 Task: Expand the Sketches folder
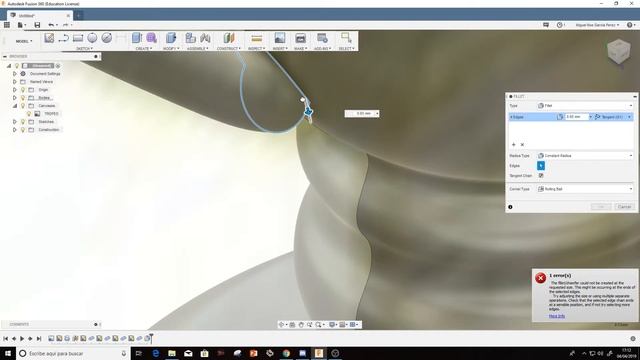[15, 122]
